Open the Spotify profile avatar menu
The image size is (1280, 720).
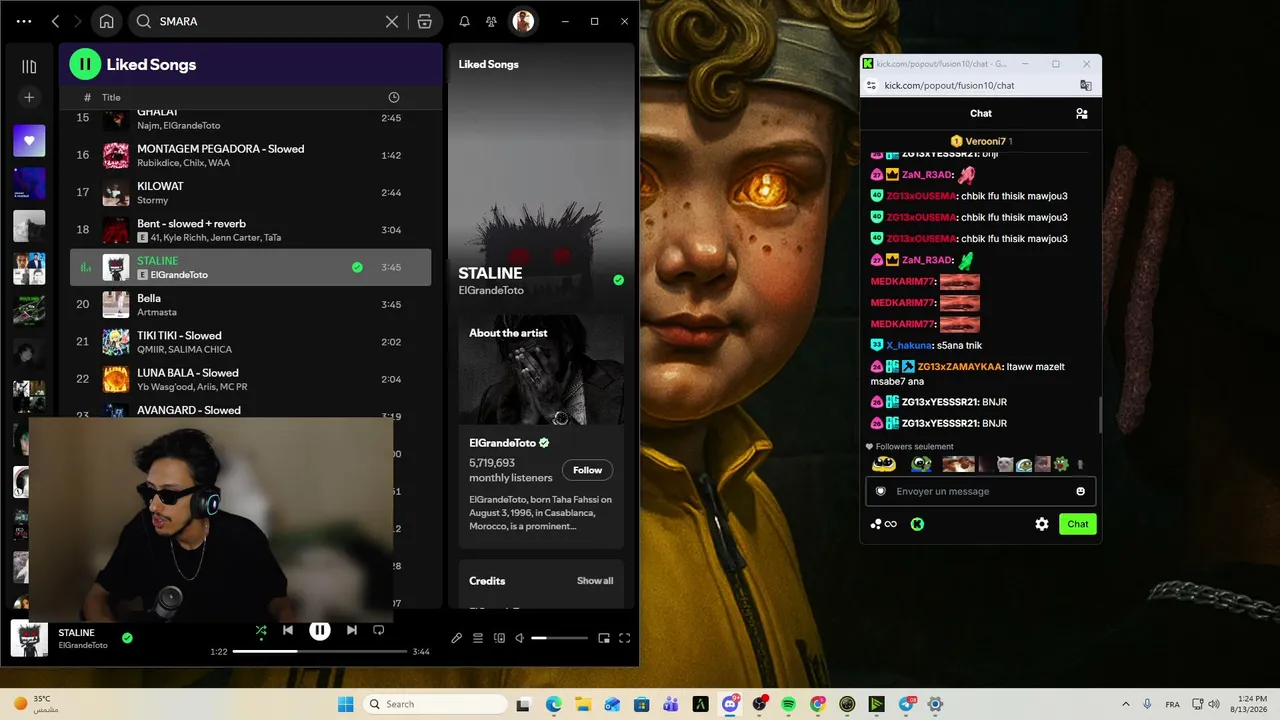(x=522, y=21)
